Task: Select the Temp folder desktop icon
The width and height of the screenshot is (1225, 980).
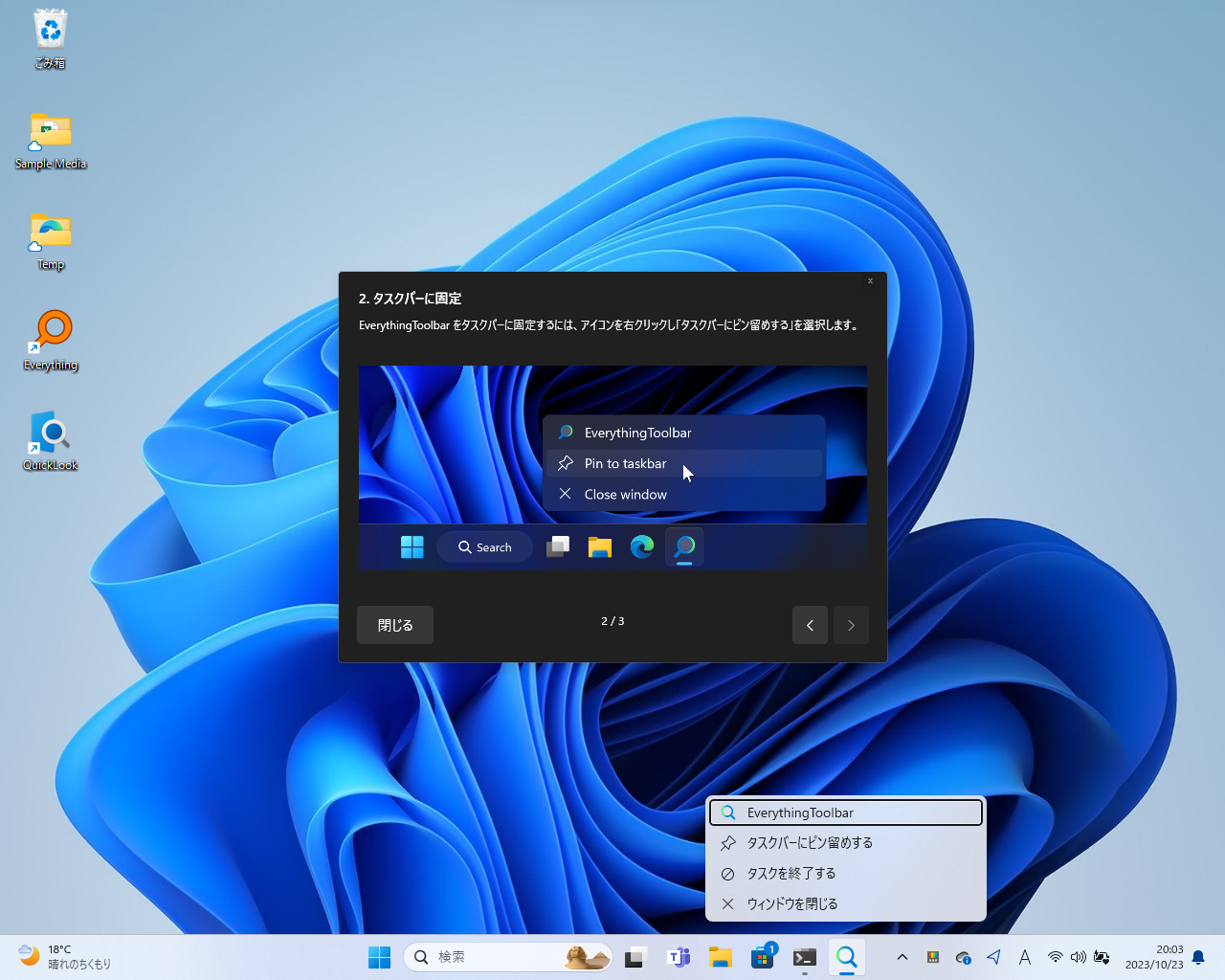Action: [x=51, y=242]
